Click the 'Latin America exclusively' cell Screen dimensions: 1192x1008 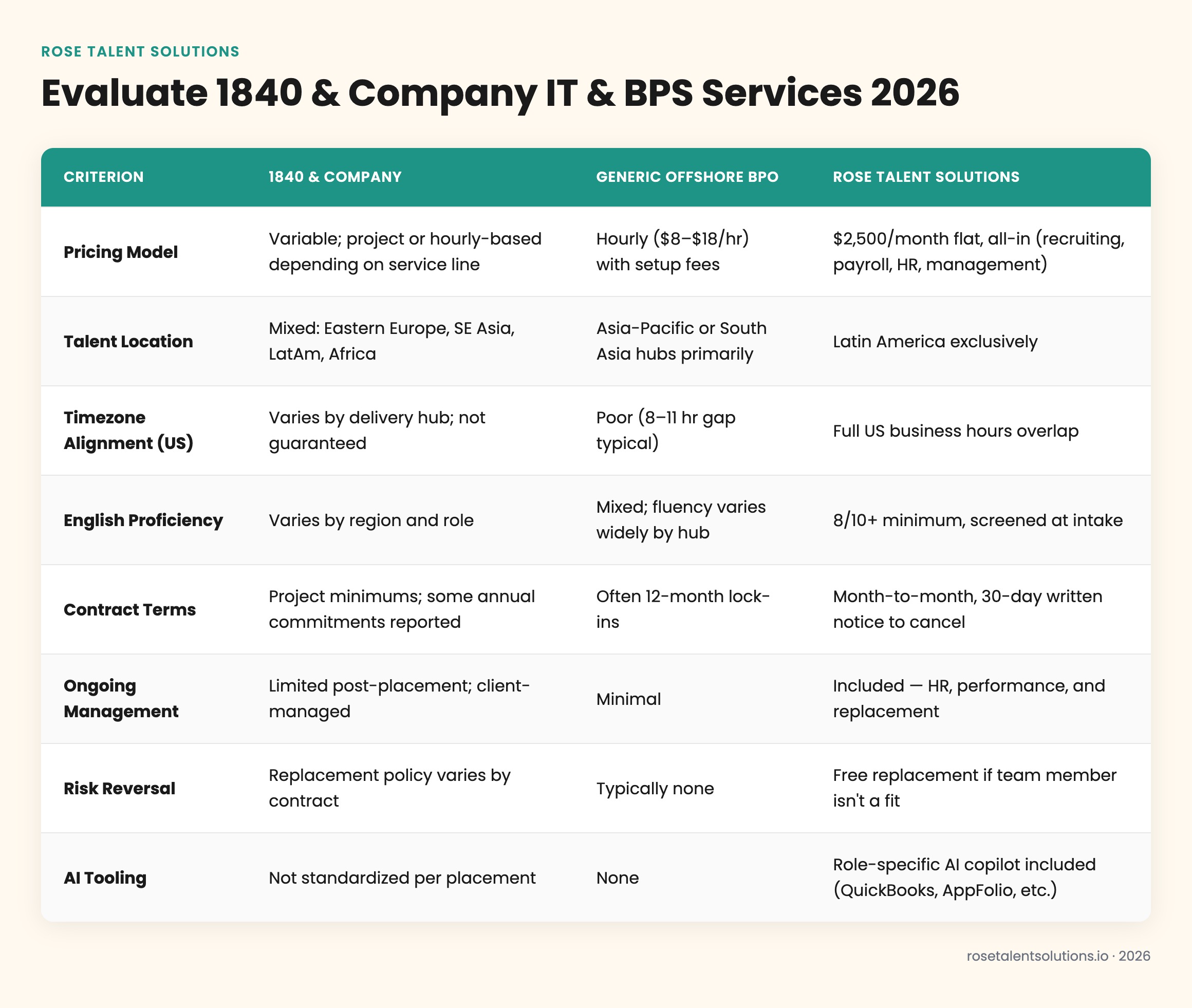(x=936, y=341)
